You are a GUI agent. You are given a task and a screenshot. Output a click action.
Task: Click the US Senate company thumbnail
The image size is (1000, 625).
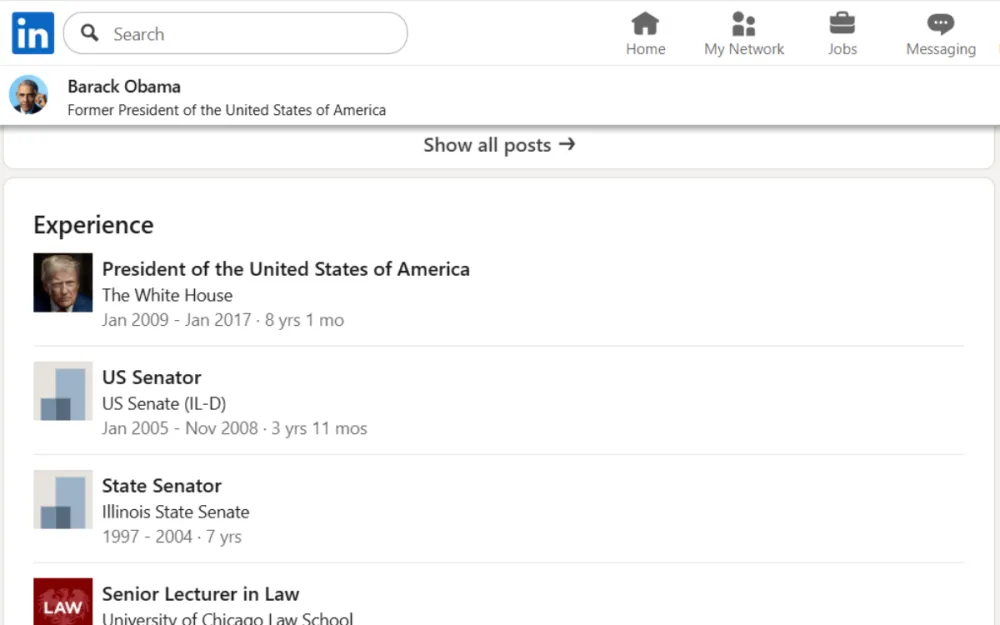63,393
